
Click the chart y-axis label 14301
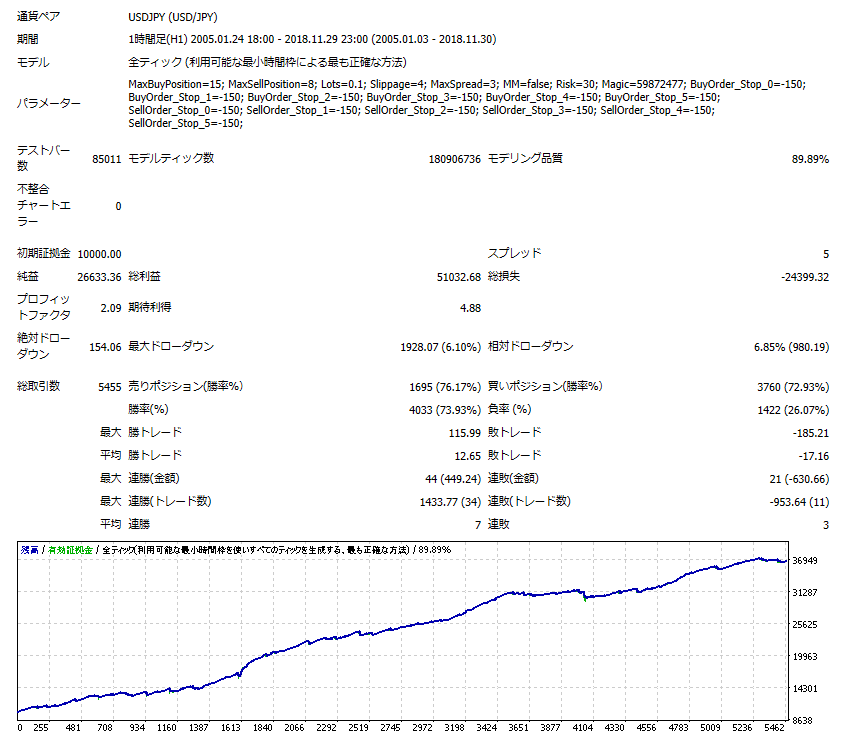(x=805, y=689)
